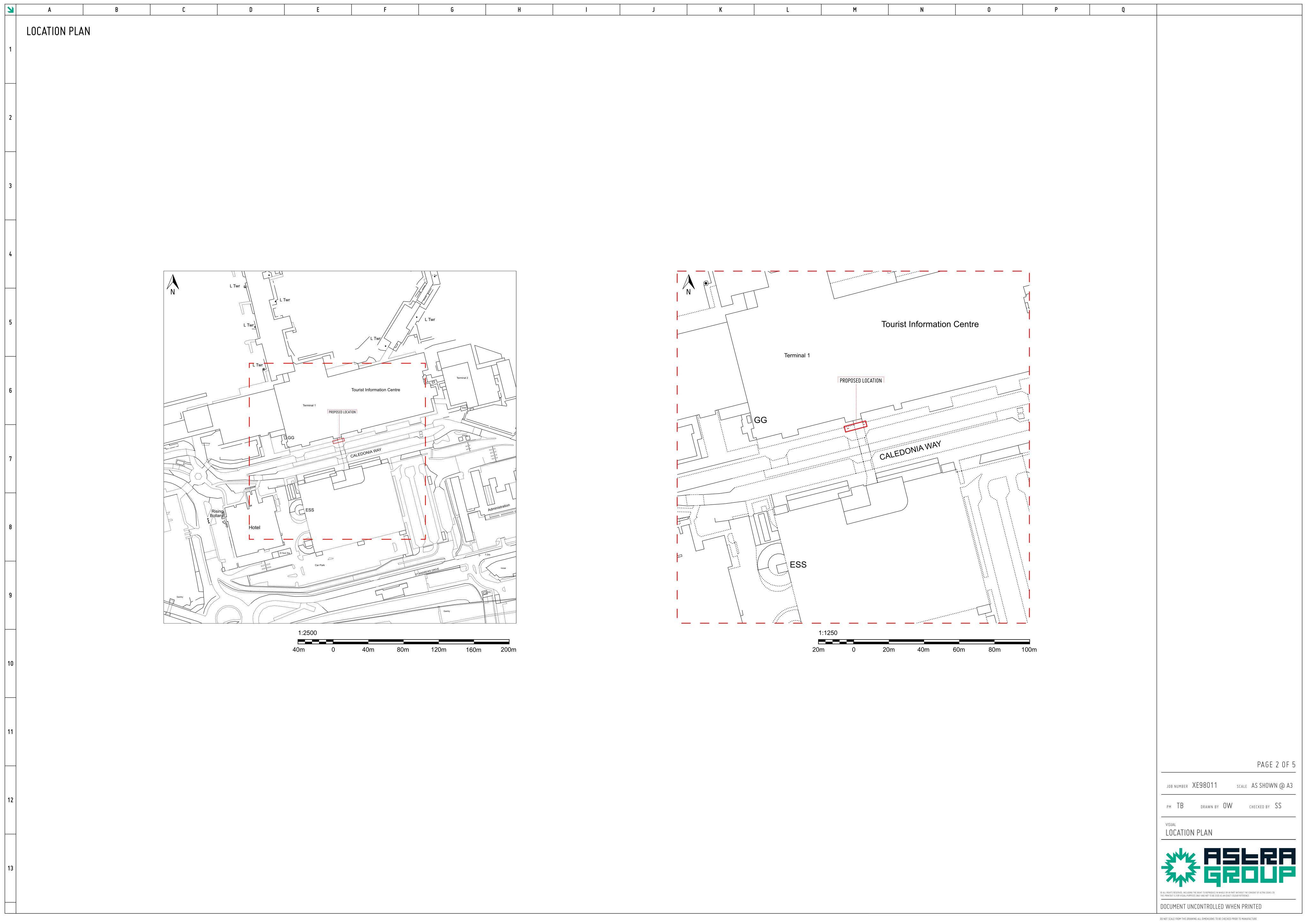
Task: Select Tourist Information Centre on the 1:2500 map
Action: tap(376, 390)
